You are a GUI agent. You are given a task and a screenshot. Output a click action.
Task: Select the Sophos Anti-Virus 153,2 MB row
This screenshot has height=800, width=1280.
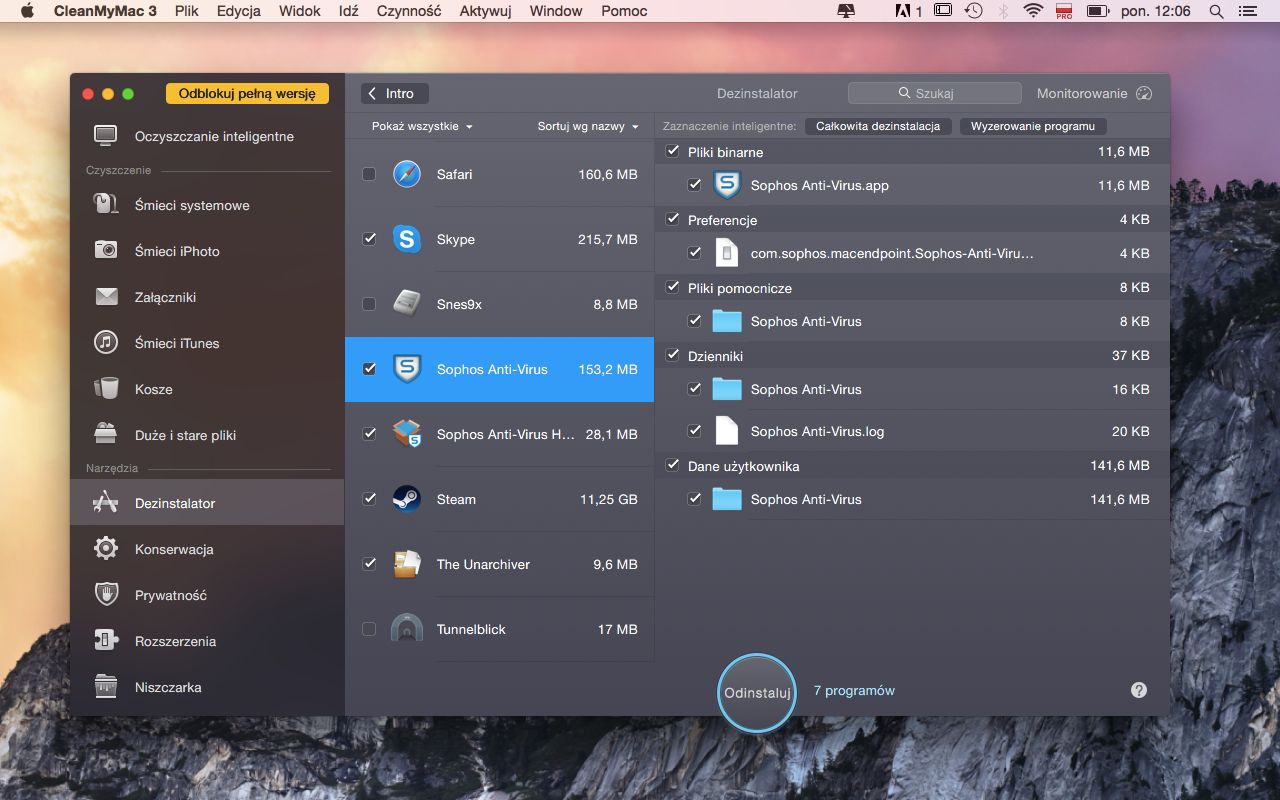pyautogui.click(x=500, y=369)
